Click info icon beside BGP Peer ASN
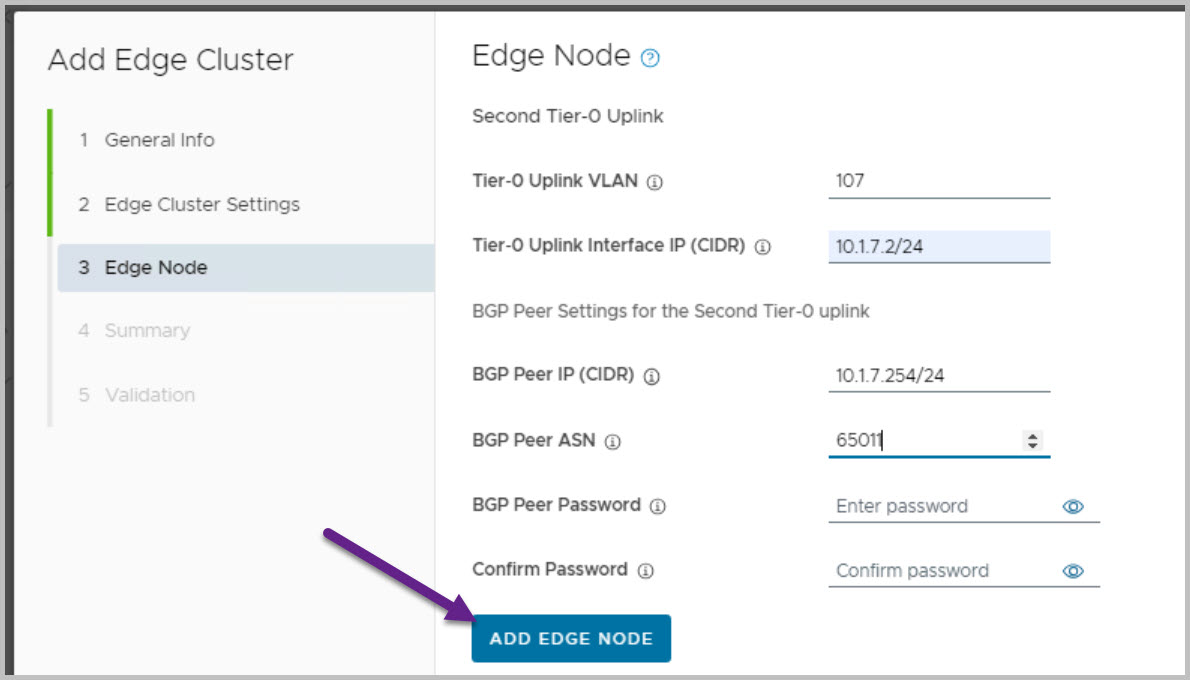1190x680 pixels. pyautogui.click(x=613, y=441)
